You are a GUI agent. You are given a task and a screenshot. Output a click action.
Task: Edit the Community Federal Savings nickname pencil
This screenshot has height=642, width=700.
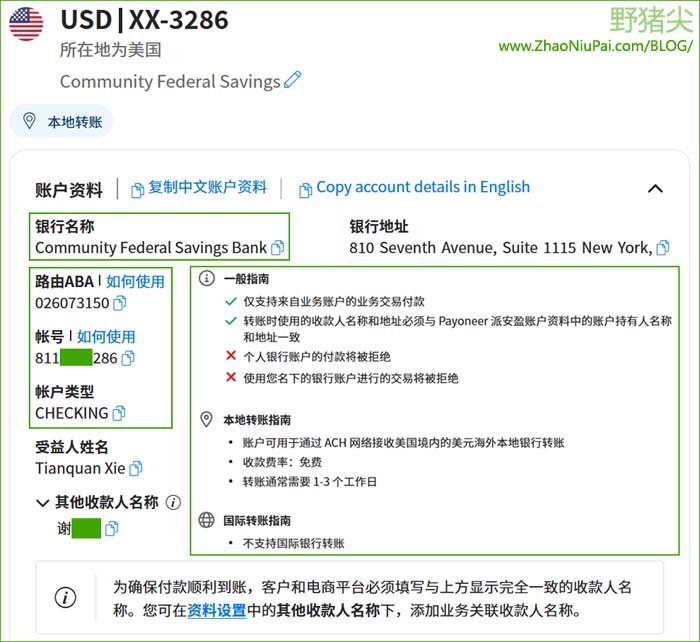292,80
